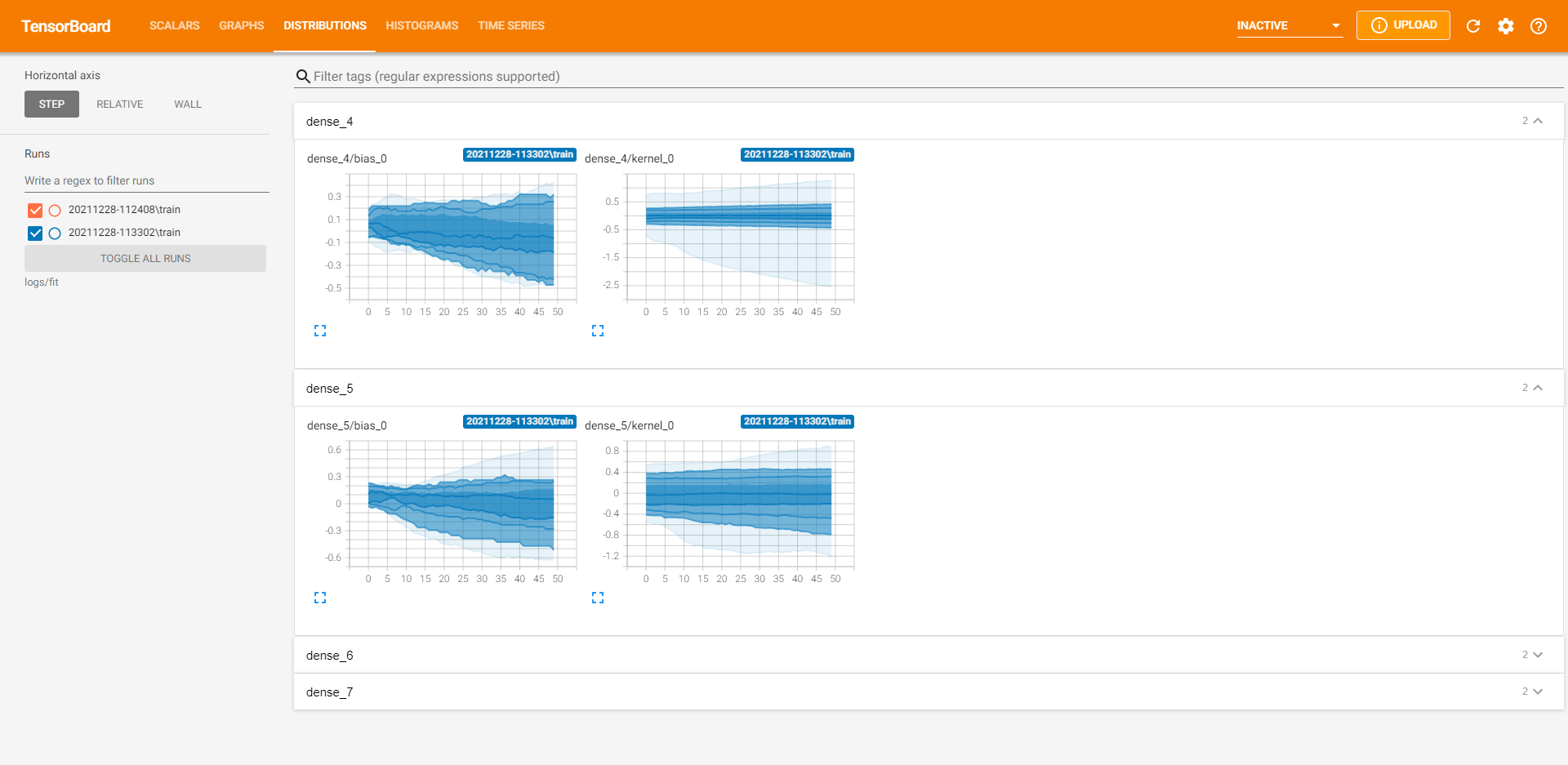The image size is (1568, 765).
Task: Open the help question mark icon
Action: 1539,26
